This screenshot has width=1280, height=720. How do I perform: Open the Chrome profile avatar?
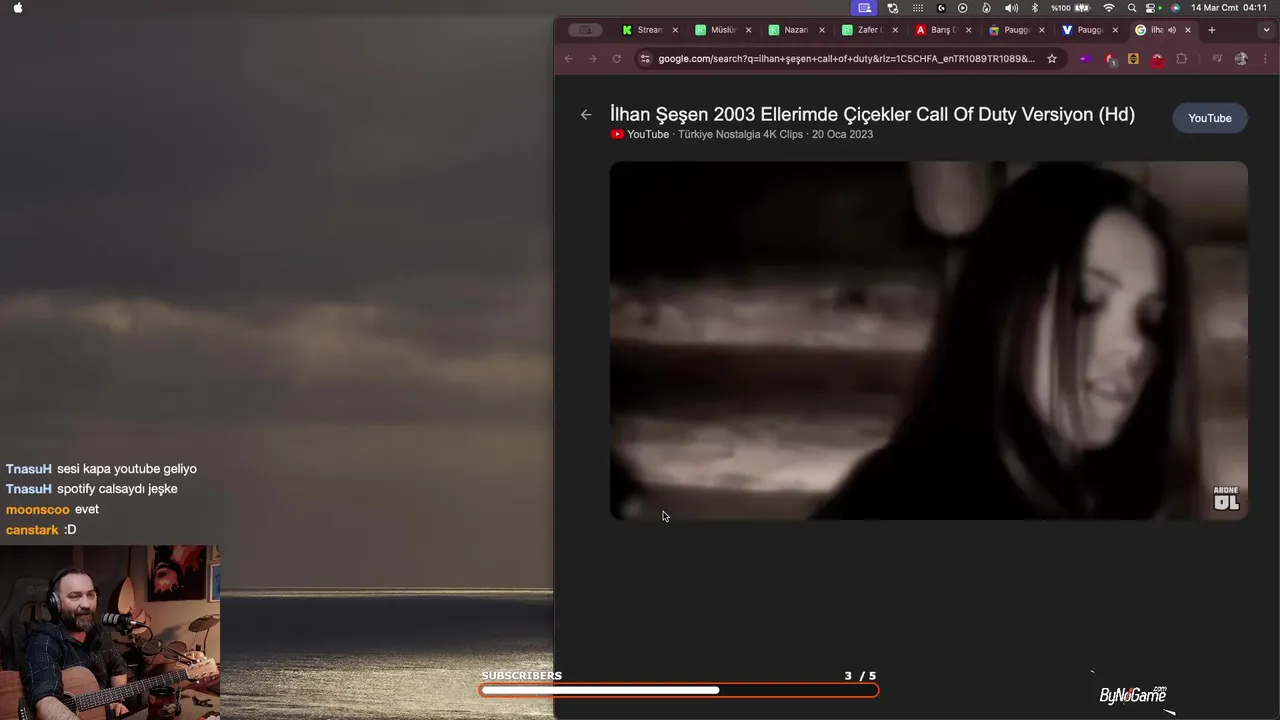point(1241,59)
